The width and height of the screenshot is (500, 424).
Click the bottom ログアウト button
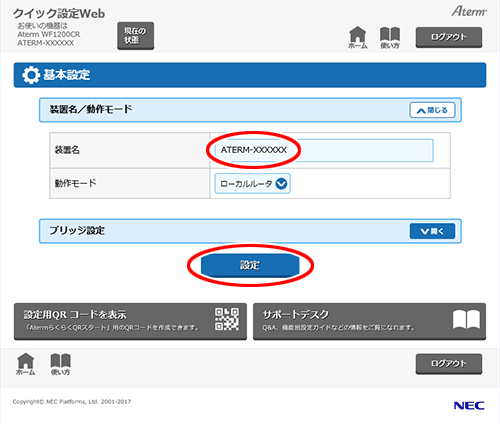pos(449,364)
